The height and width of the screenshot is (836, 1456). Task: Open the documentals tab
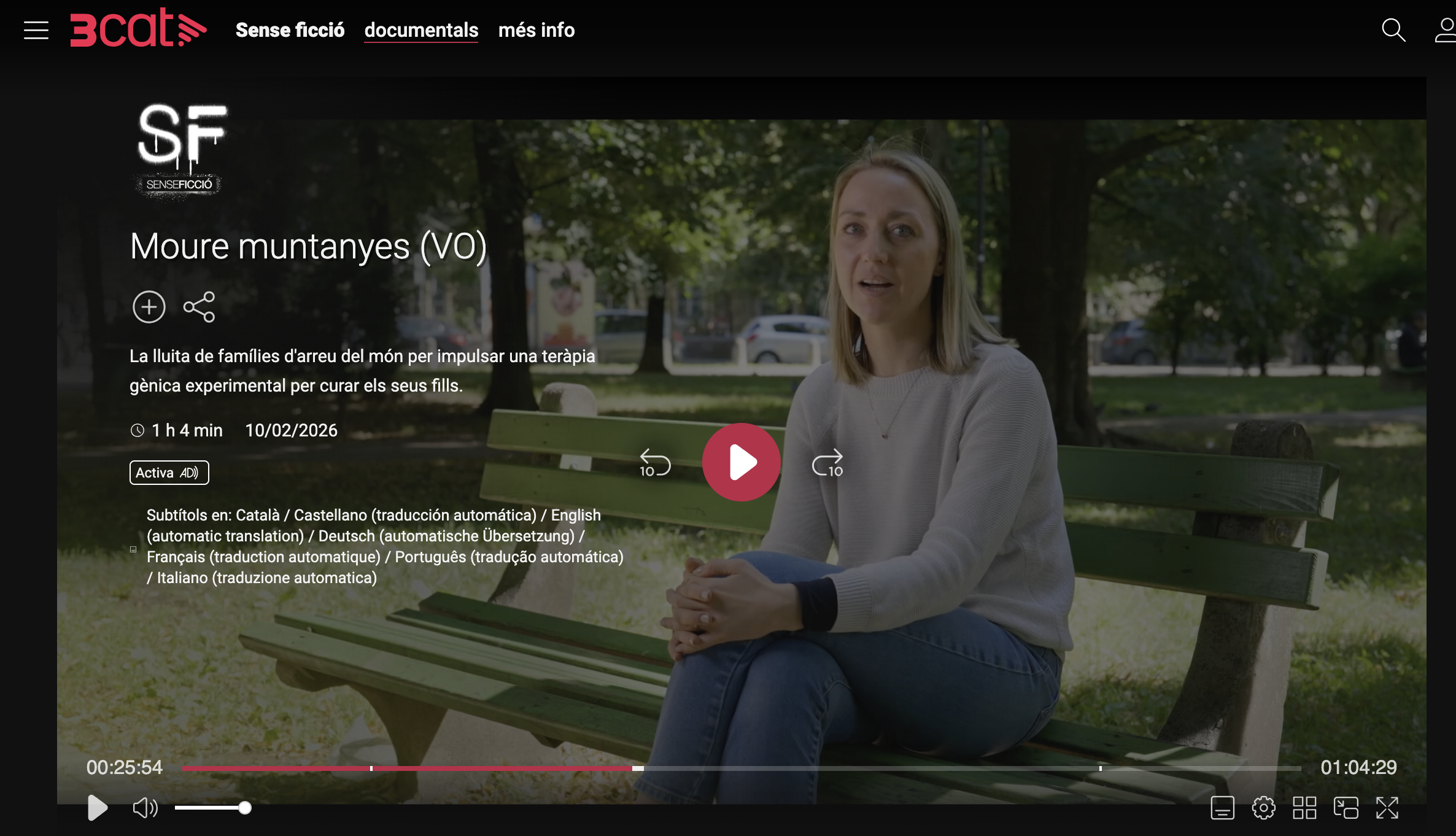pyautogui.click(x=421, y=30)
